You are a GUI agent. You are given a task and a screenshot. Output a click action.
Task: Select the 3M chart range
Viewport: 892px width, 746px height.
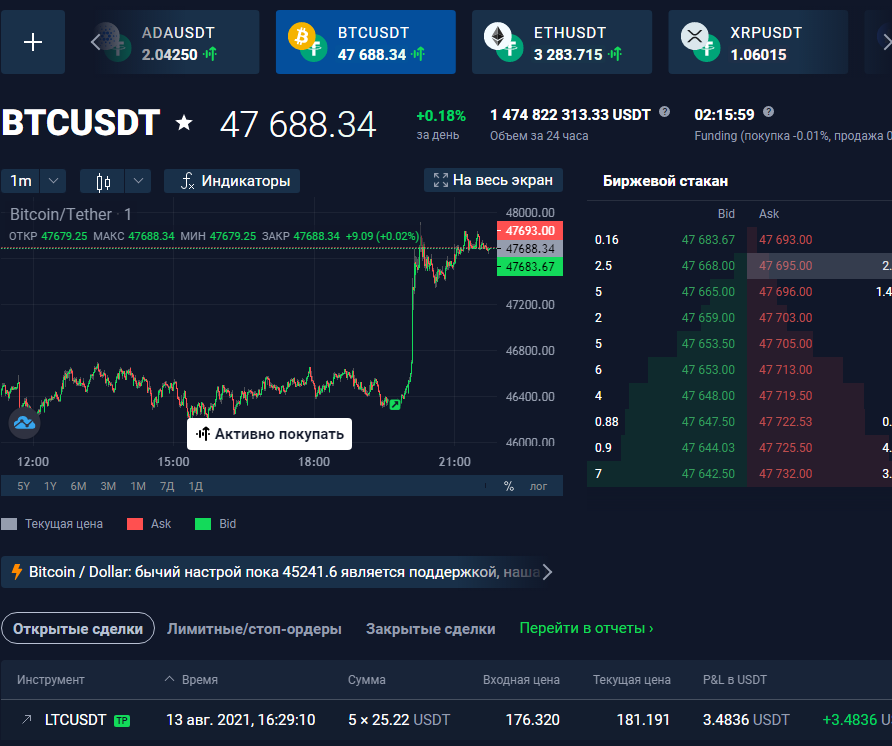point(108,486)
